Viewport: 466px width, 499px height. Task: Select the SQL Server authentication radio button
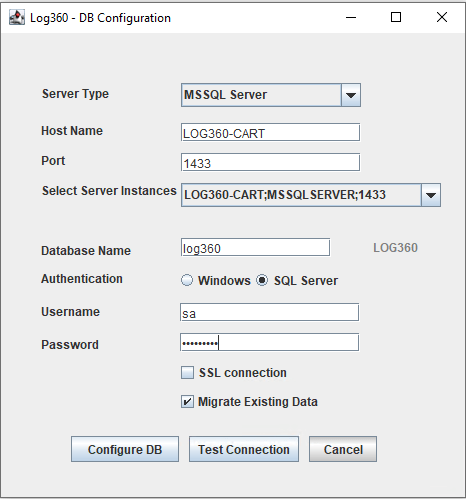click(x=262, y=280)
